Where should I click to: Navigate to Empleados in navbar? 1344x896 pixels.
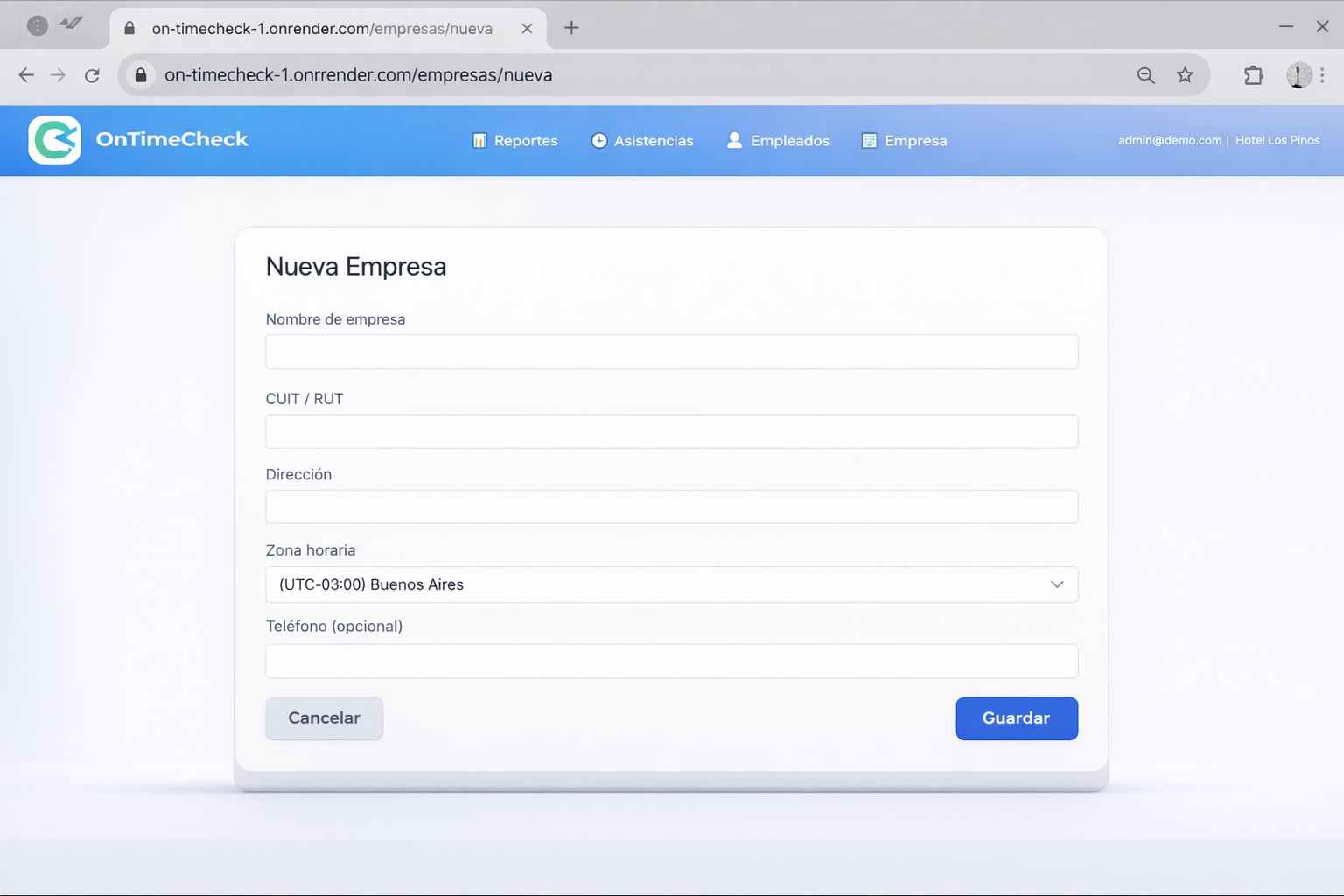point(778,141)
